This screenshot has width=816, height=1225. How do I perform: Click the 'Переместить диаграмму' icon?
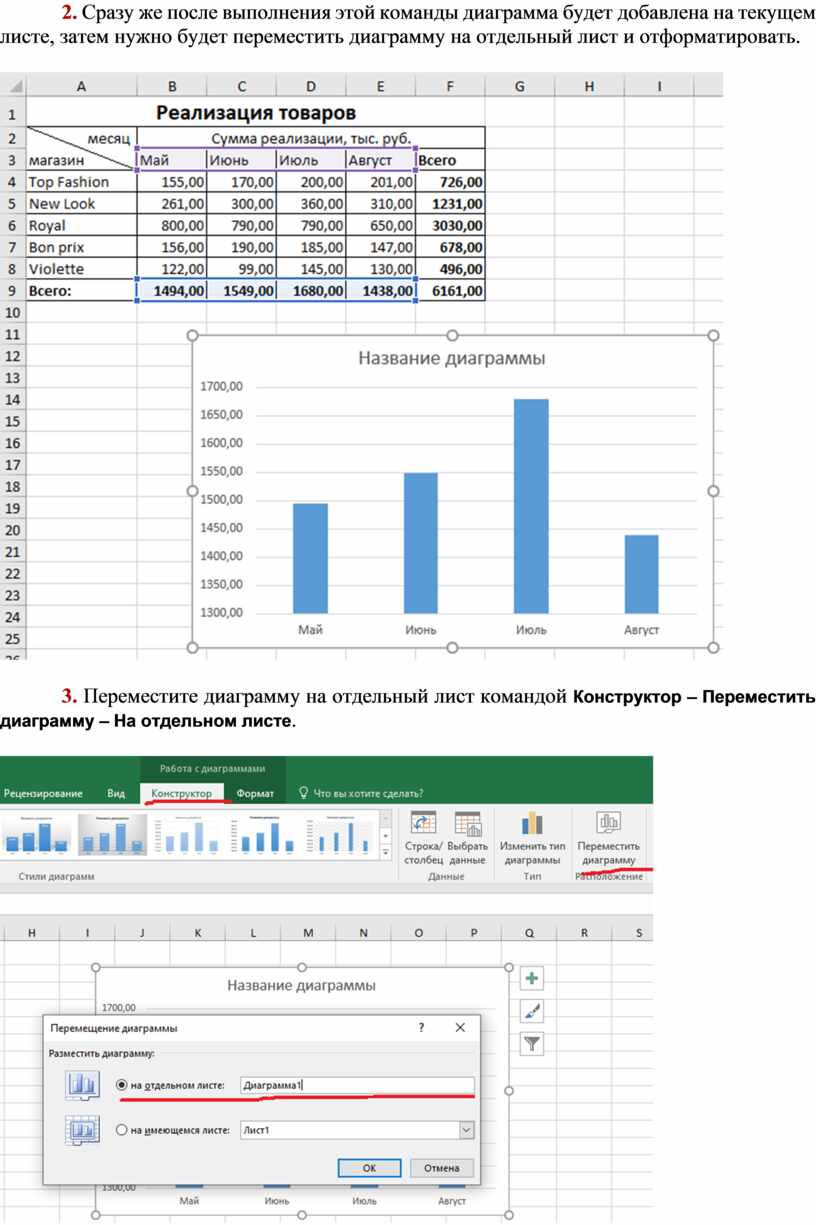pos(608,824)
